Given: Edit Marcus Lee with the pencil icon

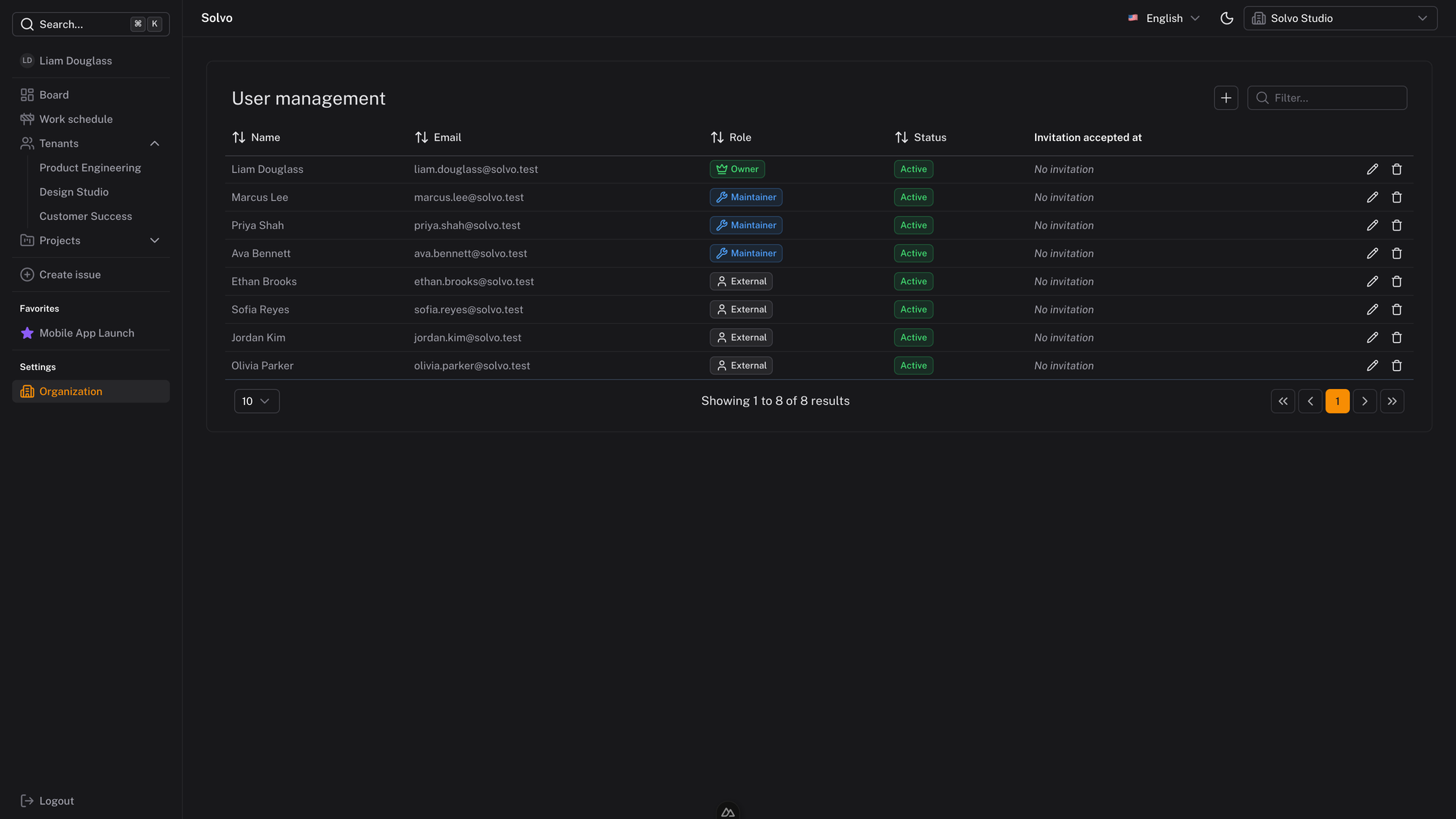Looking at the screenshot, I should point(1372,196).
